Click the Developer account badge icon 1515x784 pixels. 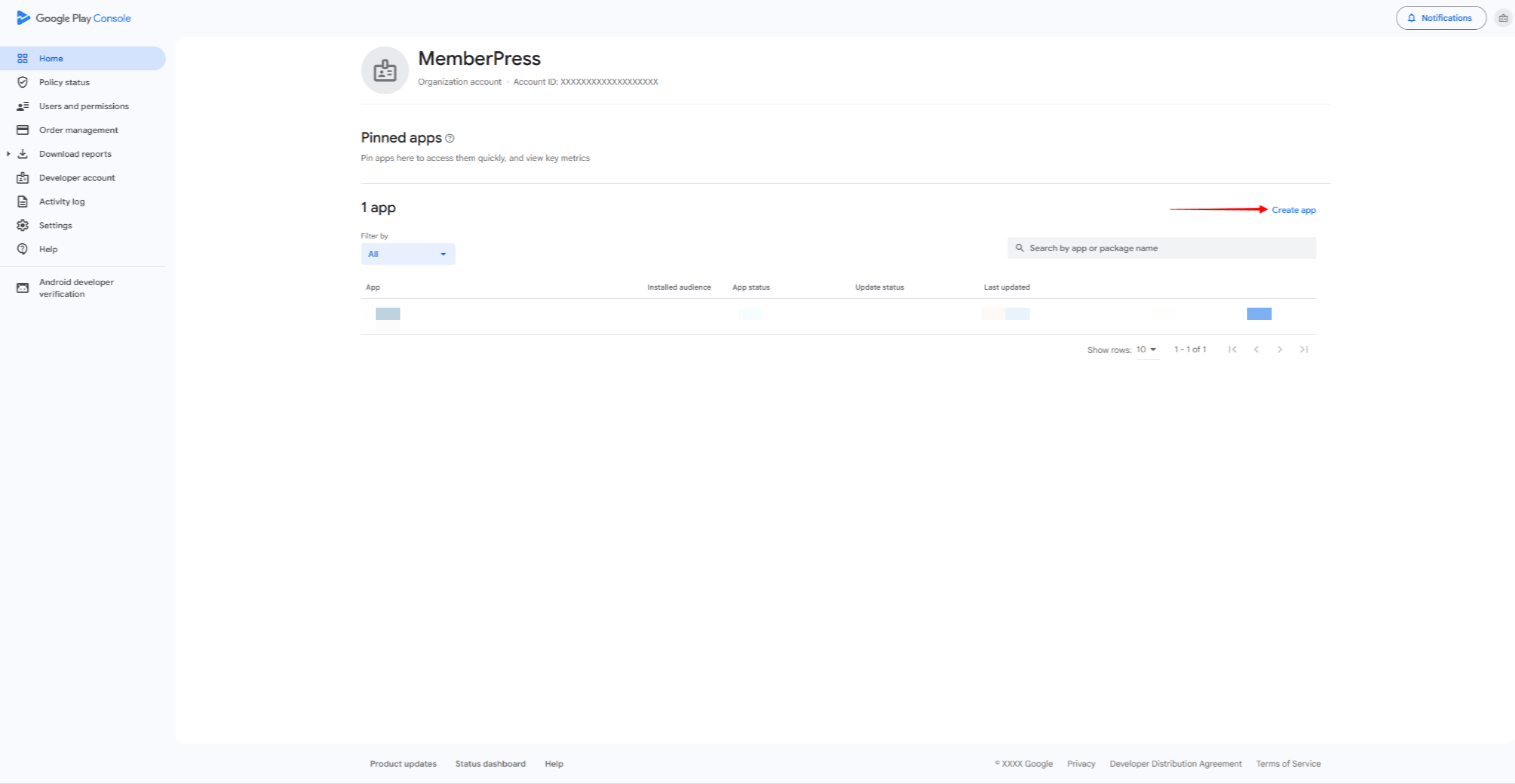[23, 177]
